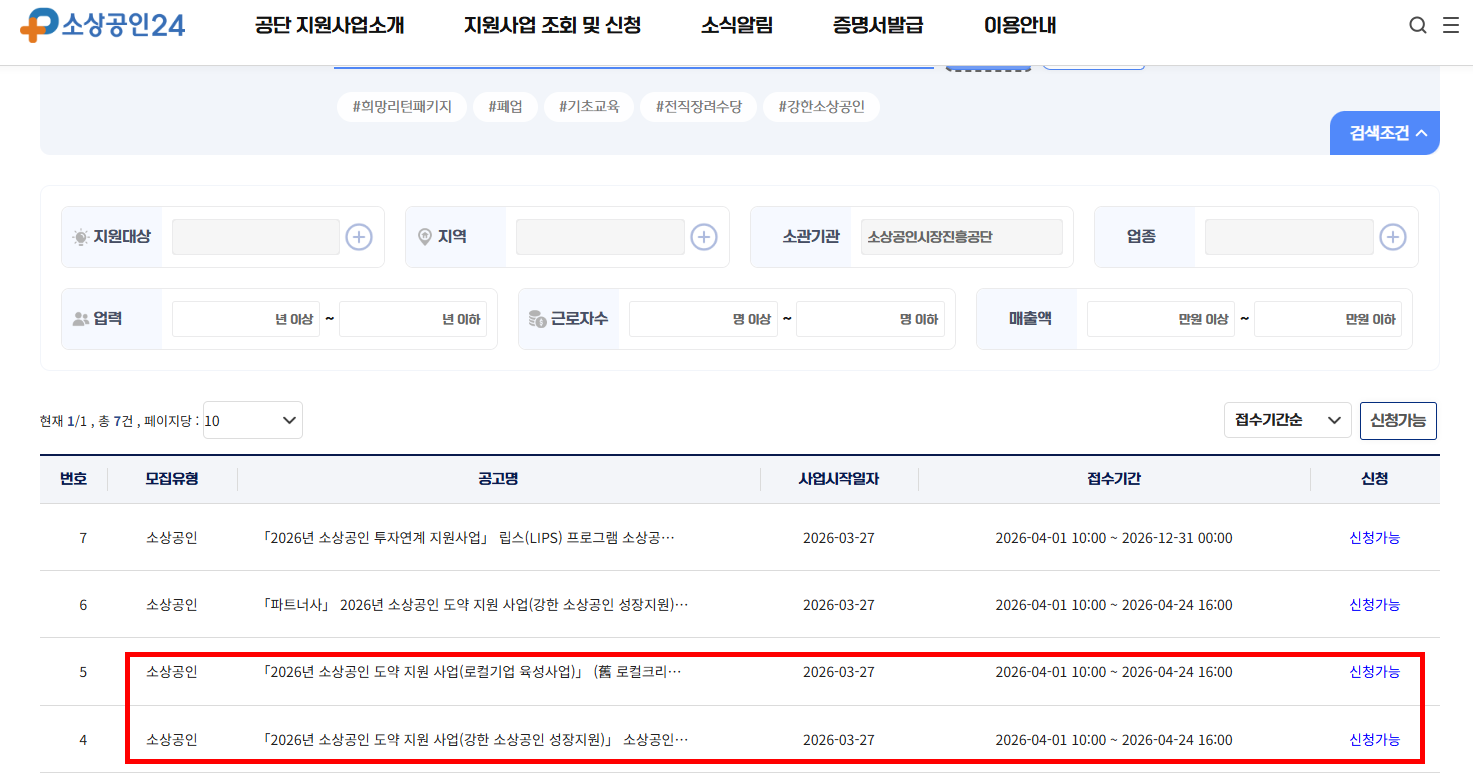The width and height of the screenshot is (1473, 776).
Task: Open the 접수기간순 sort dropdown
Action: point(1288,421)
